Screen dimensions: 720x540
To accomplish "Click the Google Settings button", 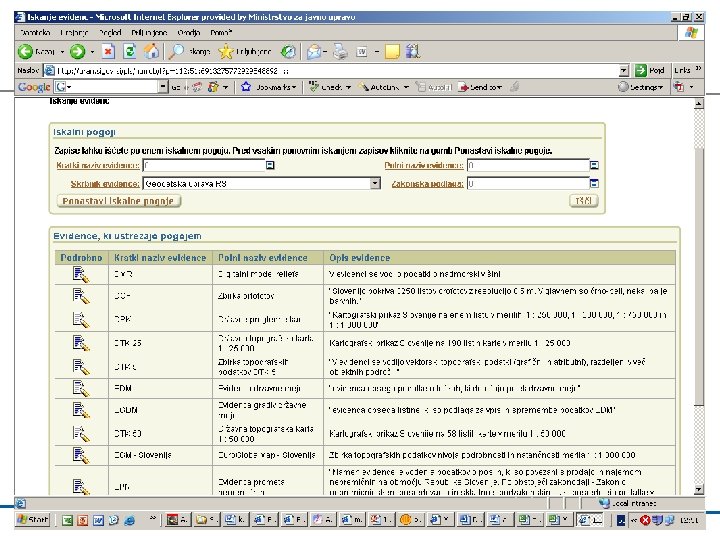I will [641, 86].
